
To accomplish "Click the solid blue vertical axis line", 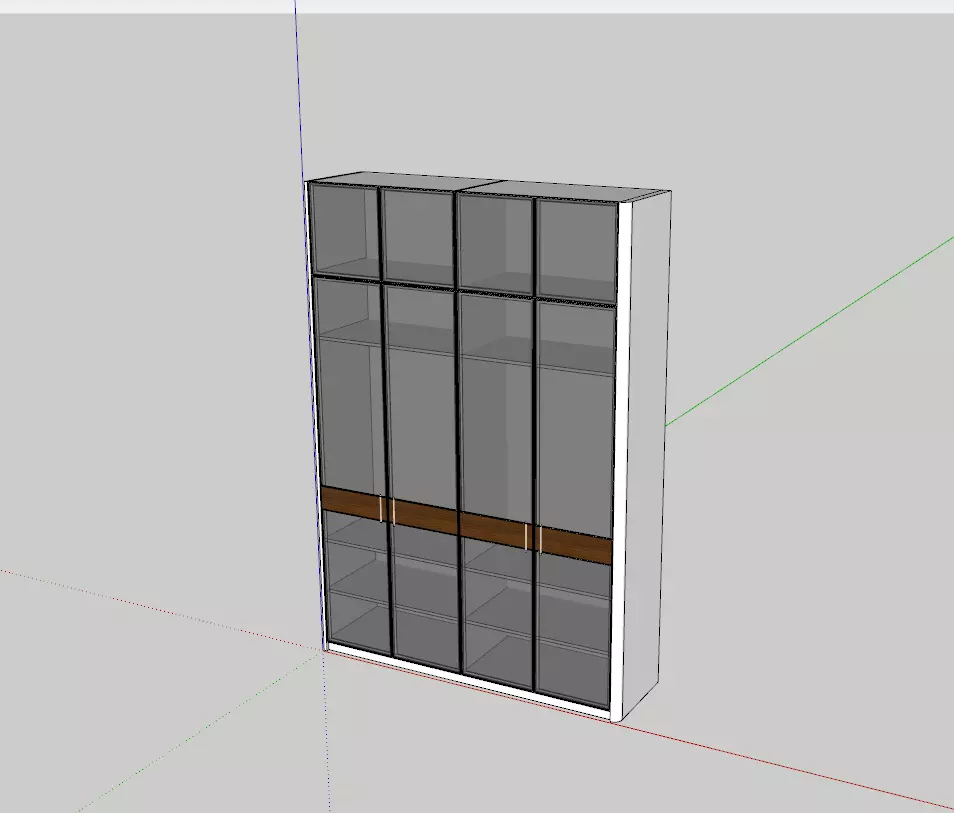I will pos(300,91).
